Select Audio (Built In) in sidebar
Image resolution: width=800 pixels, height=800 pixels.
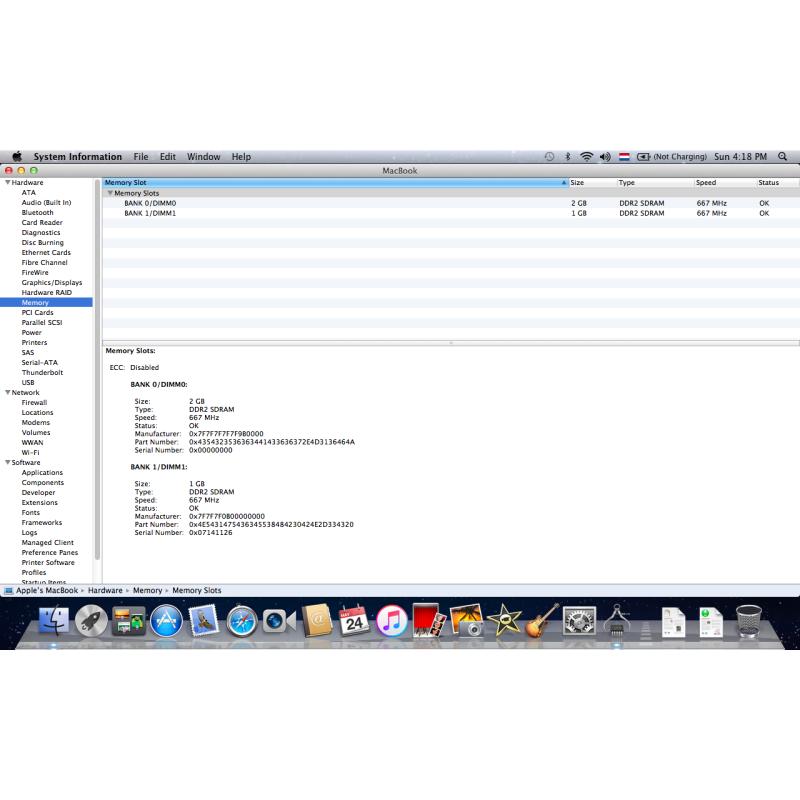pyautogui.click(x=46, y=203)
